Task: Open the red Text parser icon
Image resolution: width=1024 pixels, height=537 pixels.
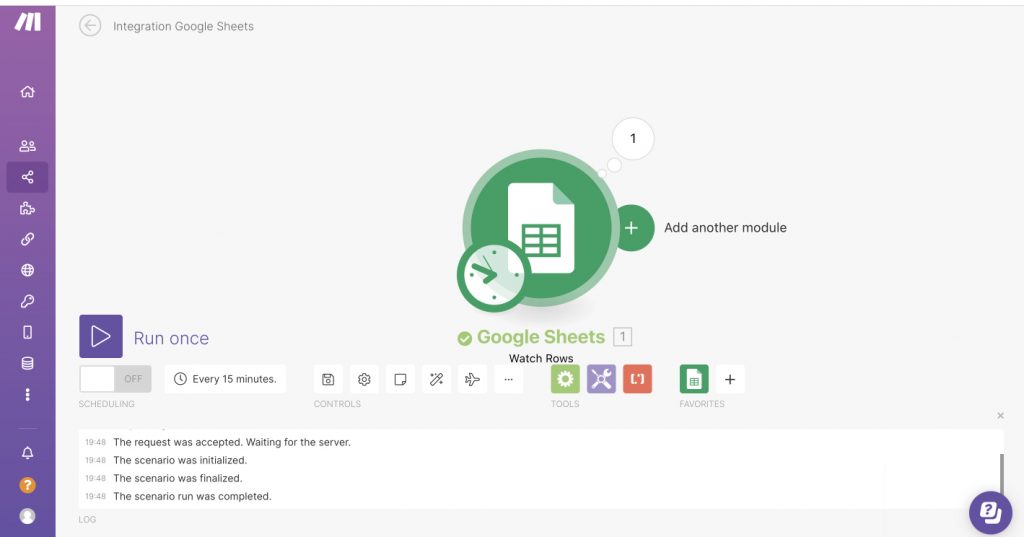Action: 637,379
